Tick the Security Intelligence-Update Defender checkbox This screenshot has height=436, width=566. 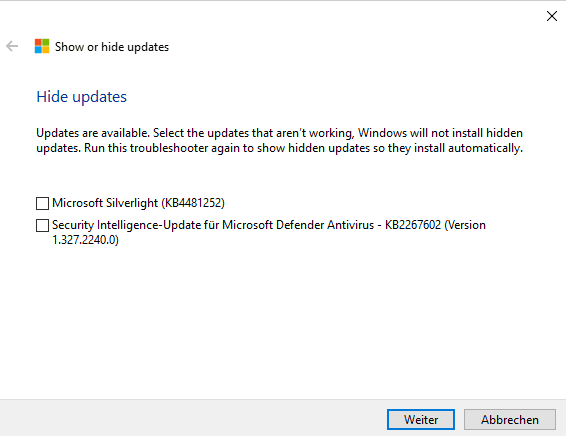click(x=42, y=225)
